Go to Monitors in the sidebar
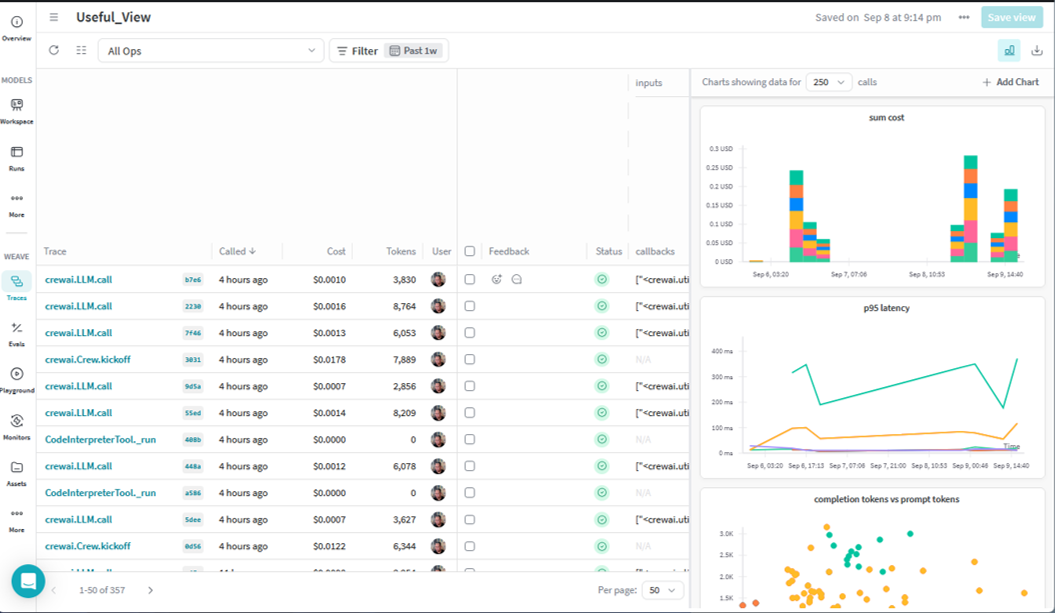The image size is (1055, 613). pos(17,426)
